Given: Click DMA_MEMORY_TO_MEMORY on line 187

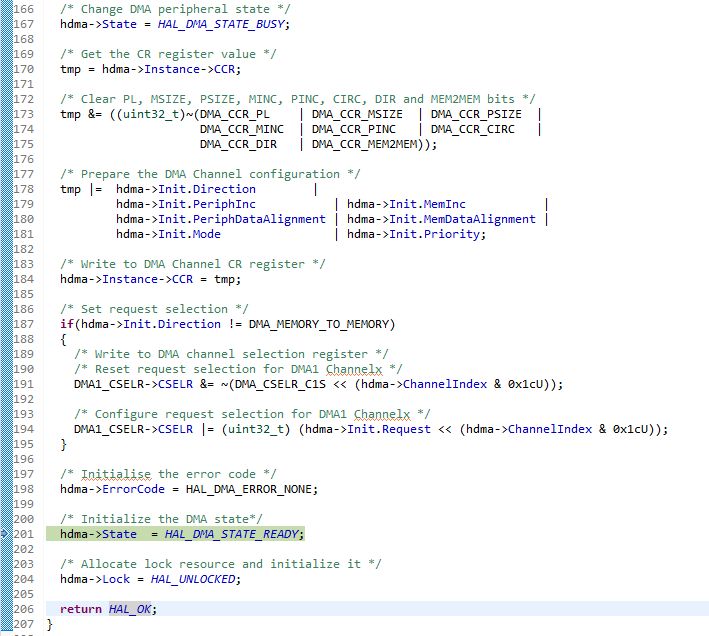Looking at the screenshot, I should tap(319, 324).
